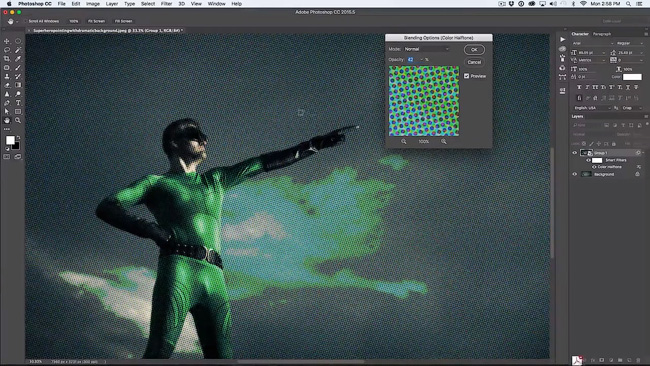This screenshot has width=650, height=366.
Task: Select the Elliptical Marquee tool
Action: coord(18,41)
